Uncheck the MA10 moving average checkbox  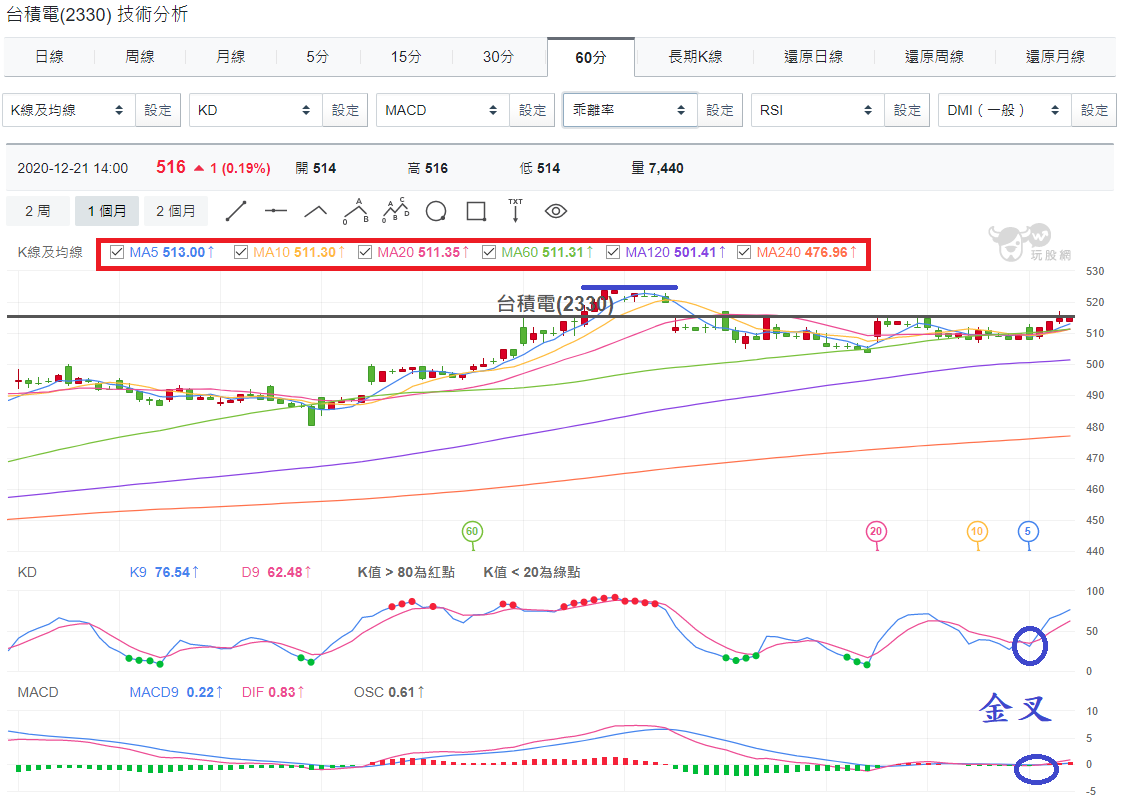[241, 252]
